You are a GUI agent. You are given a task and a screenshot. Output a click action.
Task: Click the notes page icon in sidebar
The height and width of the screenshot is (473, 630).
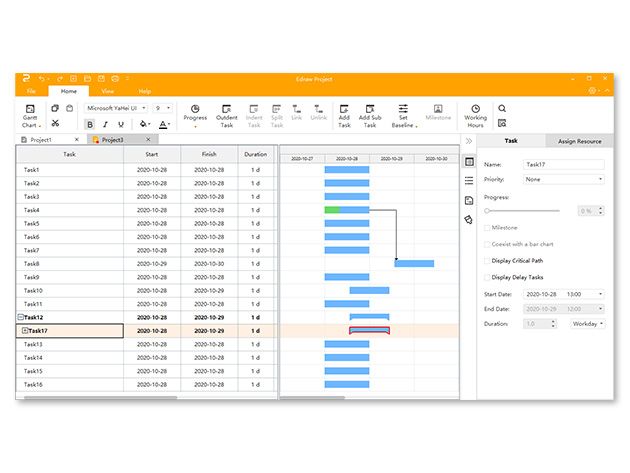coord(469,201)
